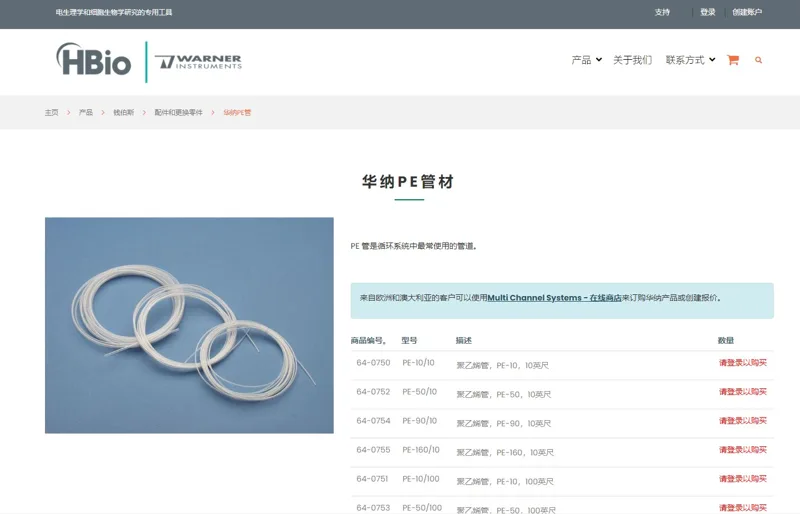Image resolution: width=800 pixels, height=514 pixels.
Task: Open 配件和更换零件 breadcrumb link
Action: [x=179, y=112]
